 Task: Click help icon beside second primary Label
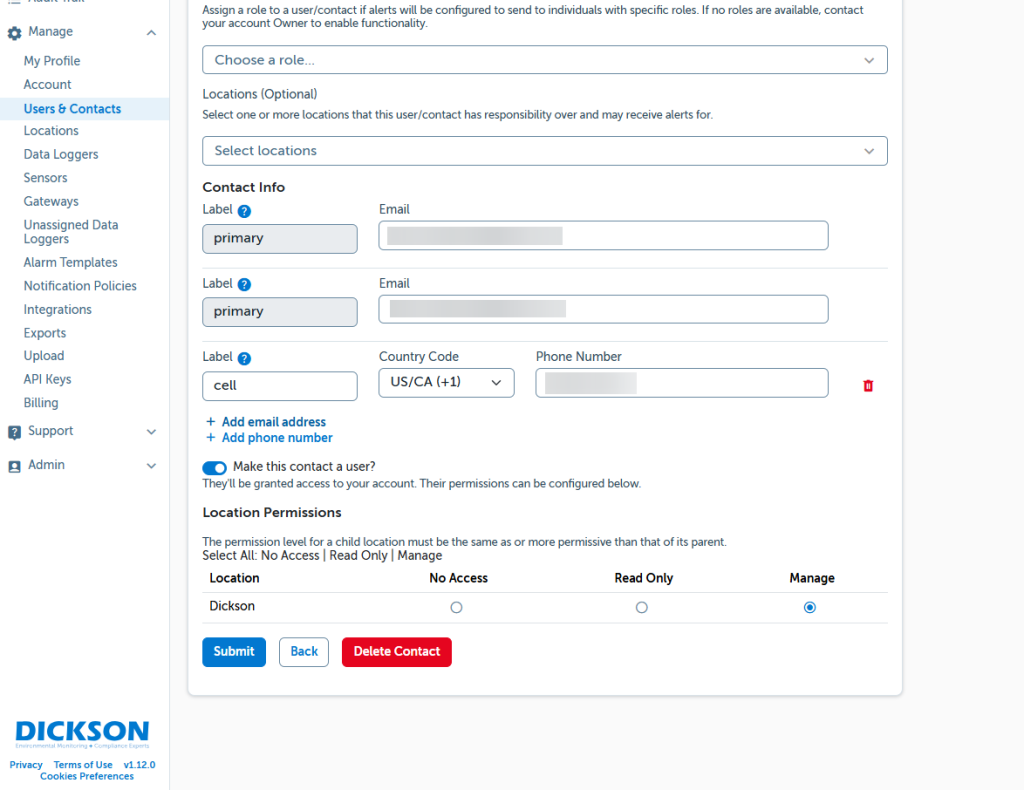pyautogui.click(x=244, y=285)
